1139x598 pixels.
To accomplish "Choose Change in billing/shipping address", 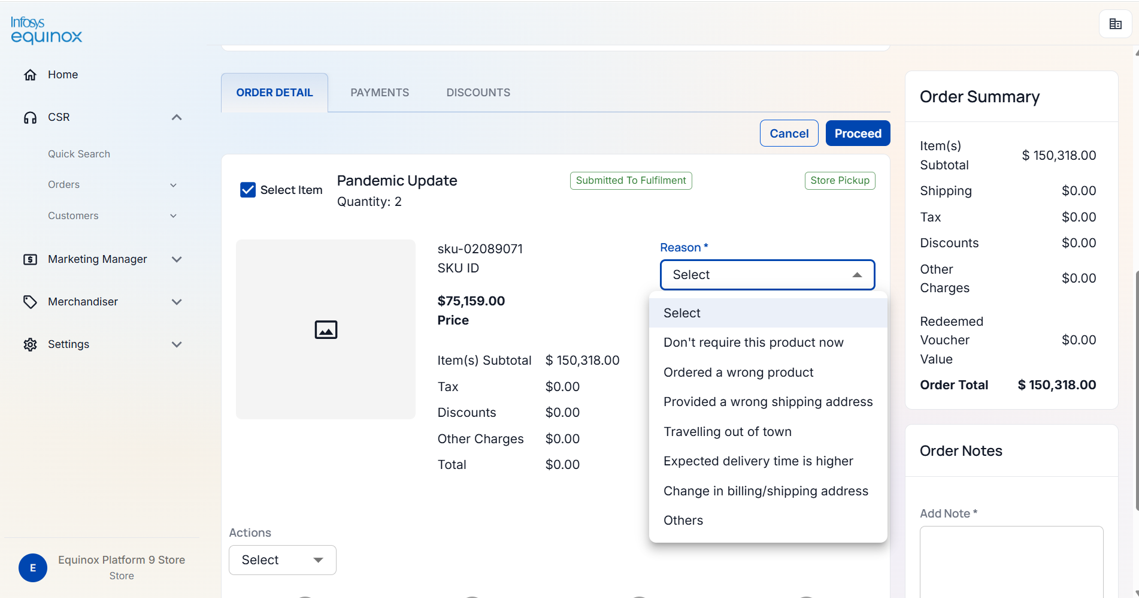I will pyautogui.click(x=768, y=491).
